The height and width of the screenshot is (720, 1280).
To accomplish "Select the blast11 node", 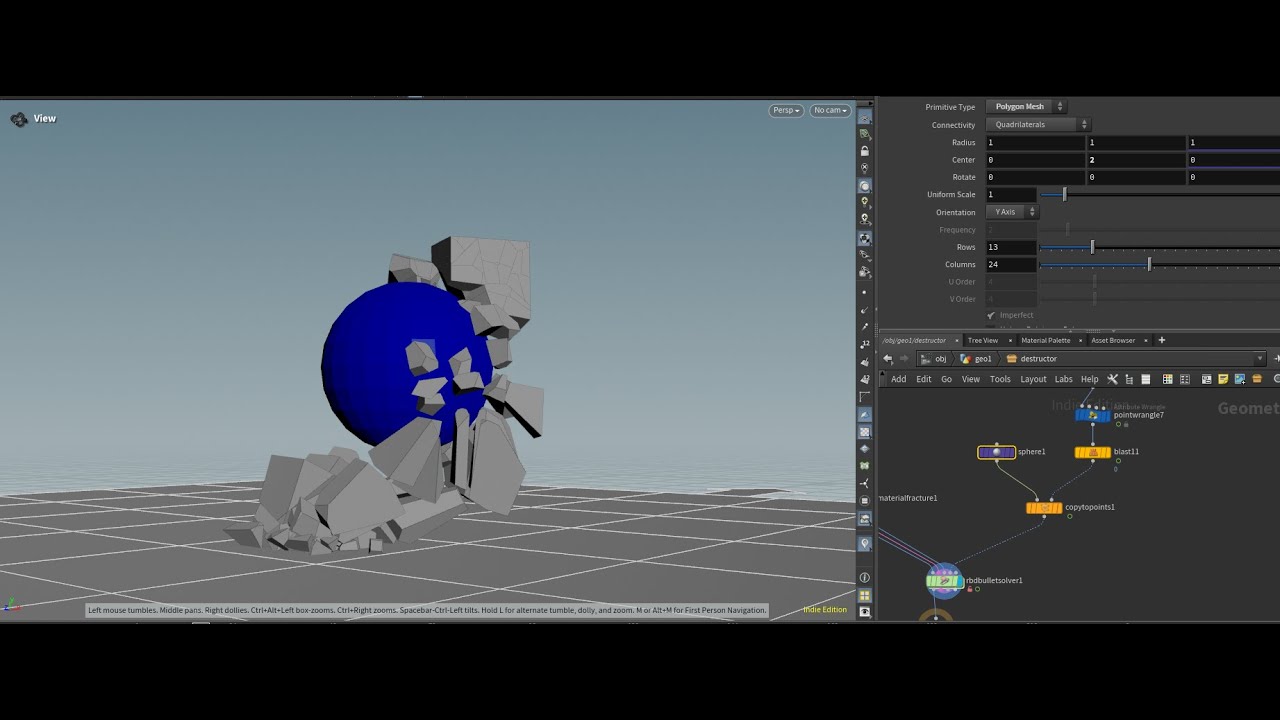I will click(x=1092, y=452).
